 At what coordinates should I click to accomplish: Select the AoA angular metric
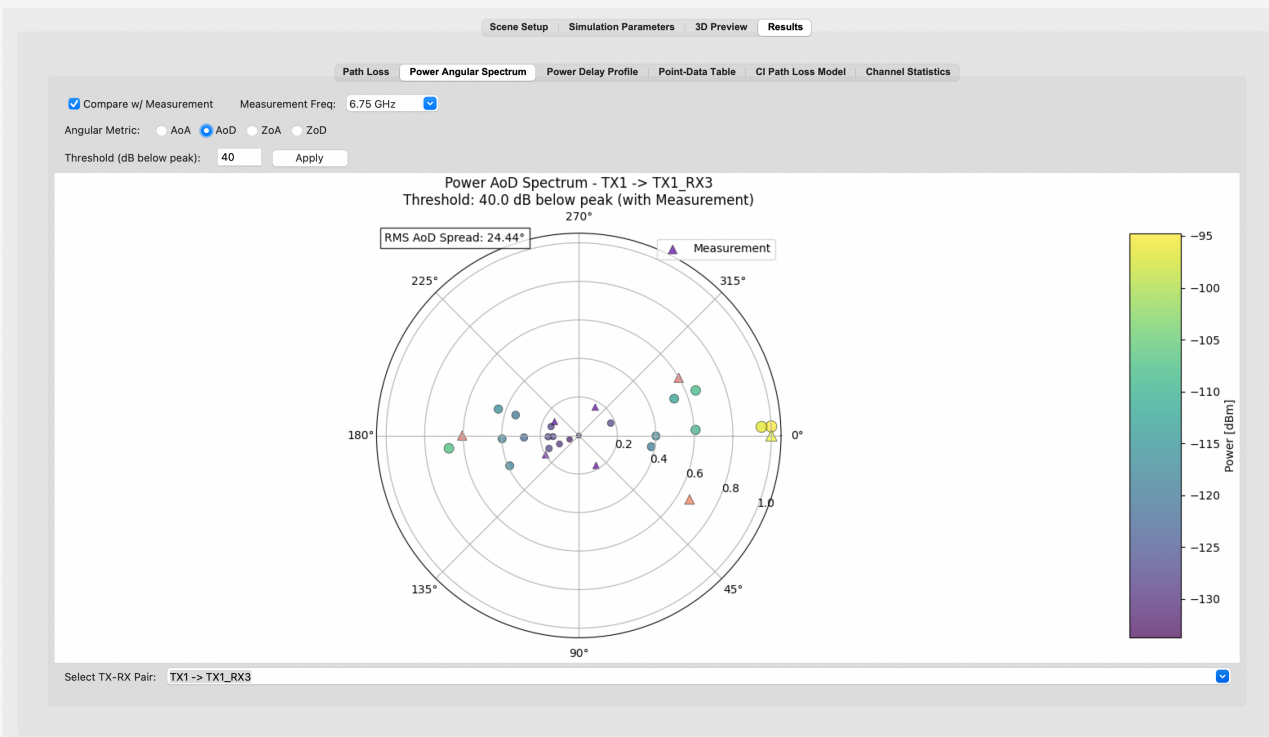pyautogui.click(x=162, y=130)
